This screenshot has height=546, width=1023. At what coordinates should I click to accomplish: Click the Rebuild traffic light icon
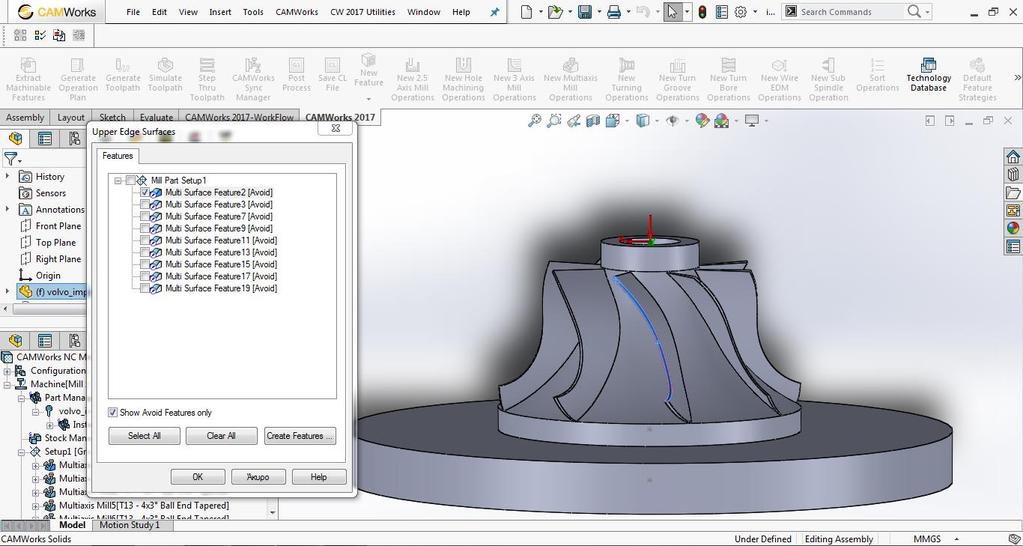point(702,12)
